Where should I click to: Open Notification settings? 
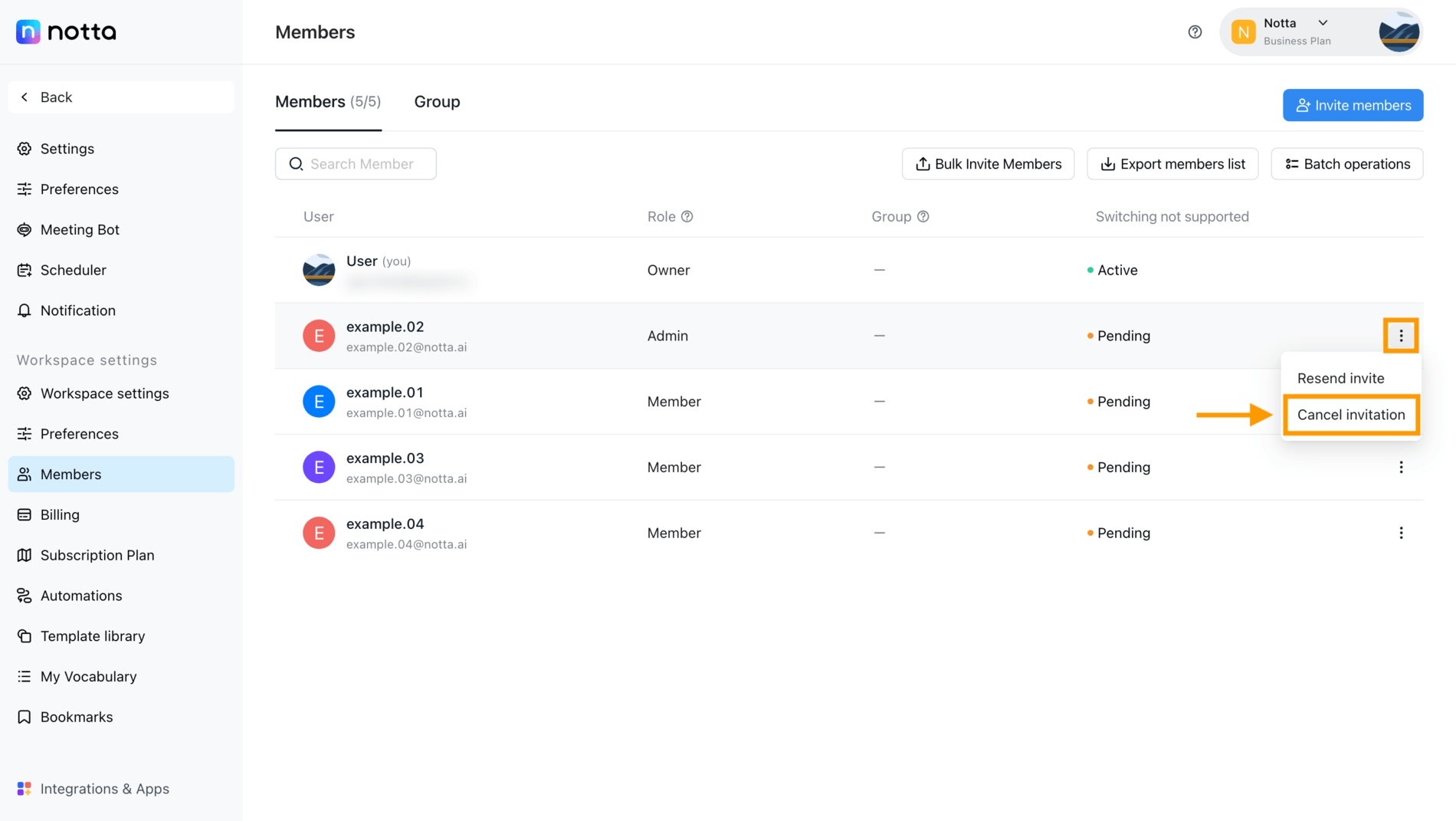point(121,310)
